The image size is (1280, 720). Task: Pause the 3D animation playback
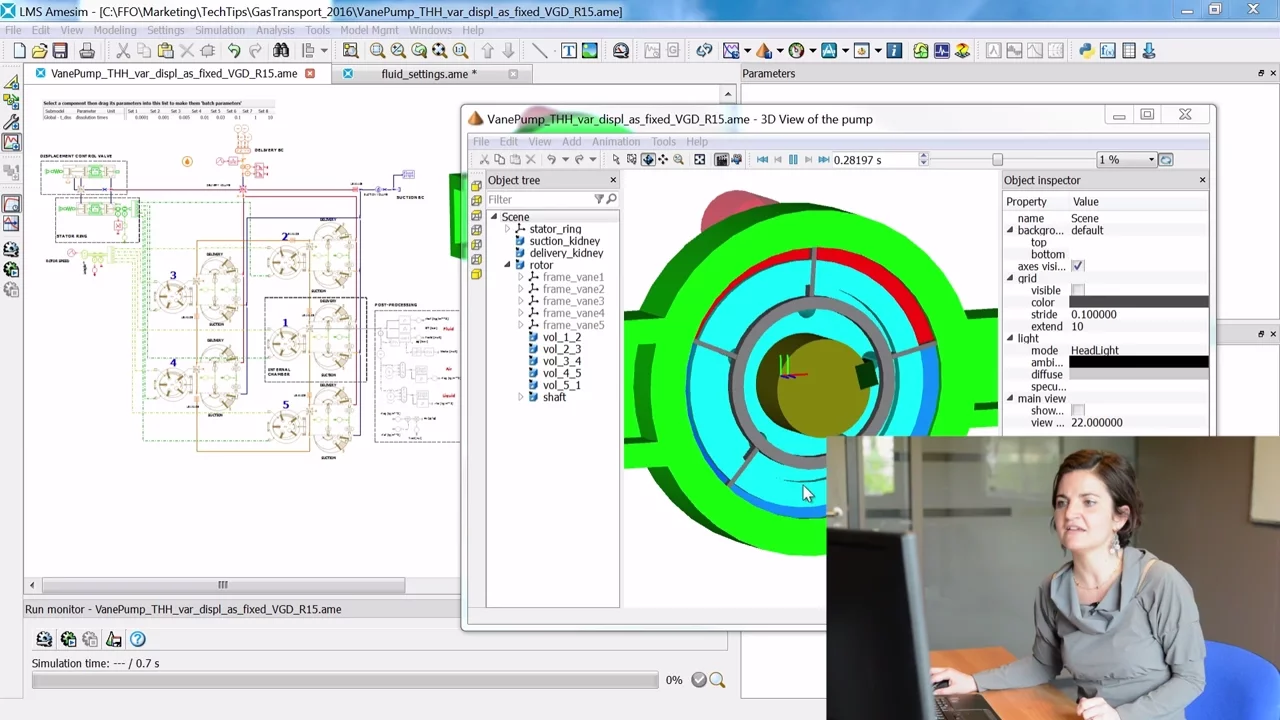[x=794, y=160]
